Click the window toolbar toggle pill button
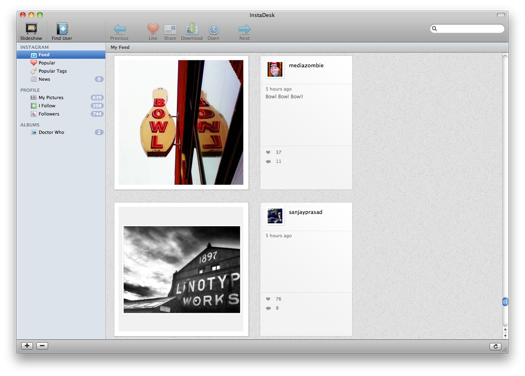The width and height of the screenshot is (525, 376). coord(501,15)
